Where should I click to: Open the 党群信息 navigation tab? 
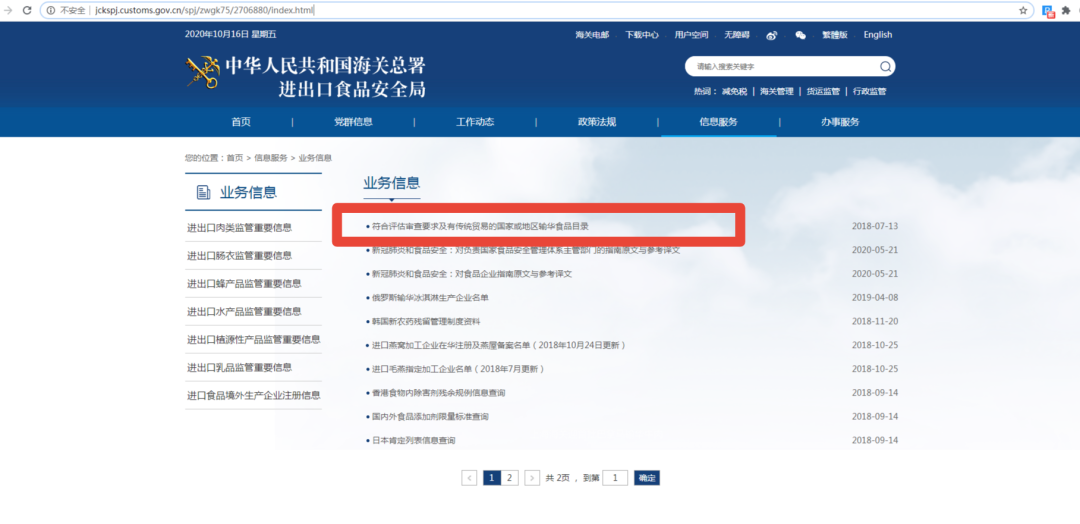pyautogui.click(x=353, y=122)
